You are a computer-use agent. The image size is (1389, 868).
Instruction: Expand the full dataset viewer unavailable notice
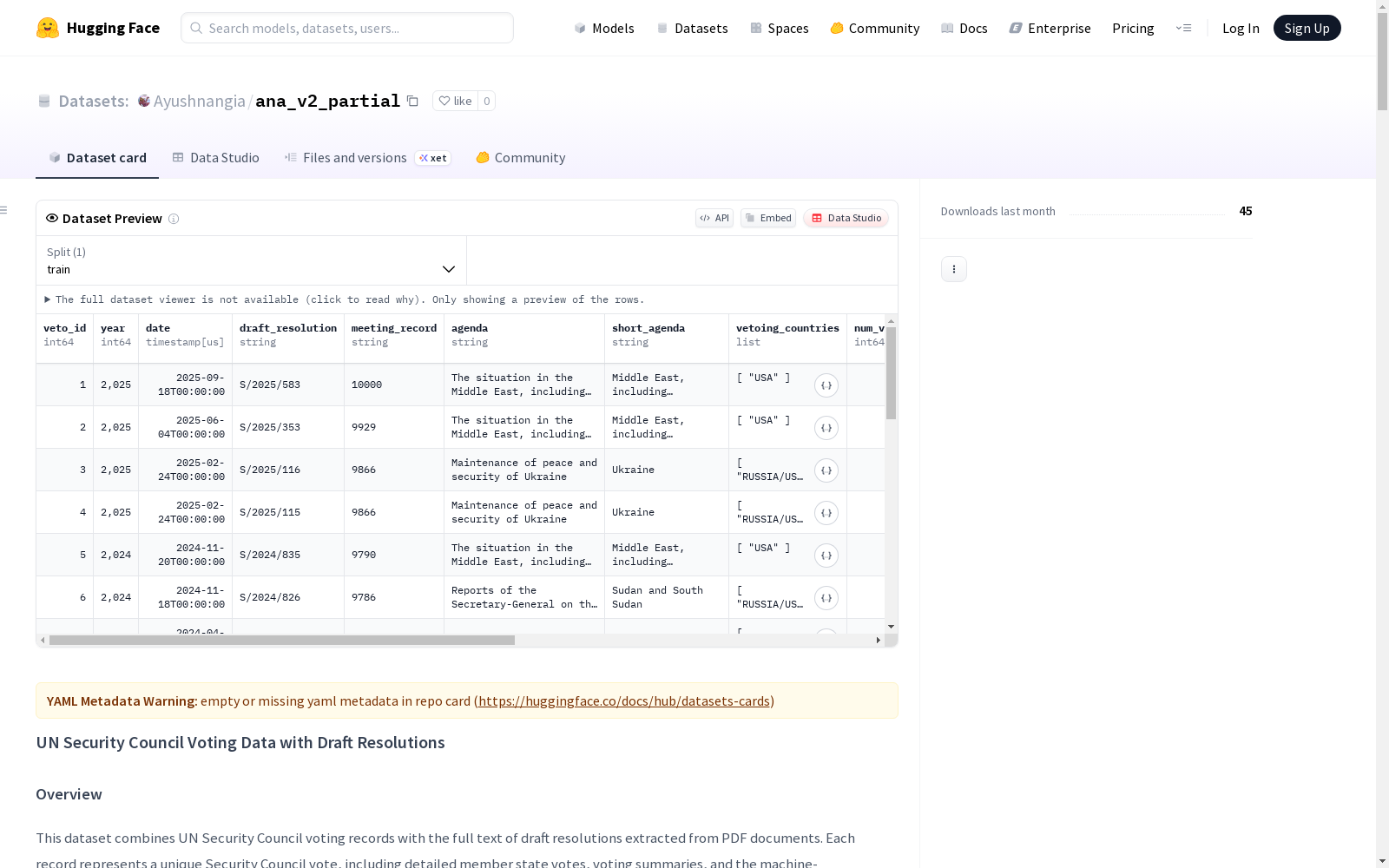(x=345, y=299)
